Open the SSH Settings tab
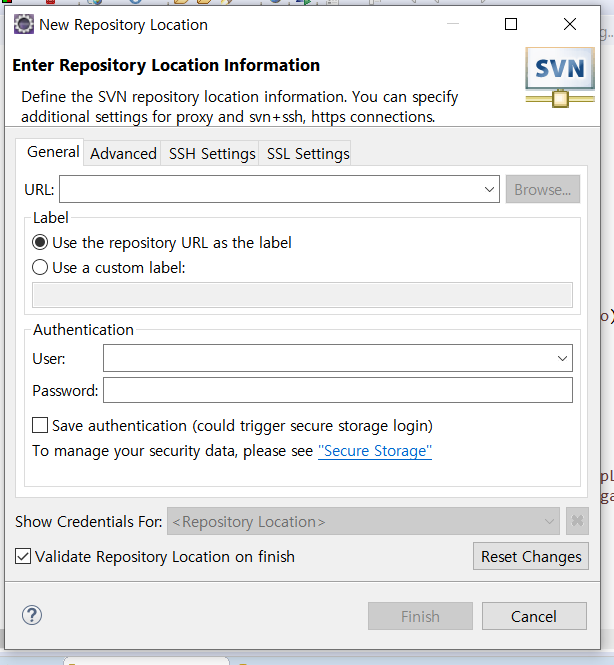This screenshot has width=614, height=665. 212,153
